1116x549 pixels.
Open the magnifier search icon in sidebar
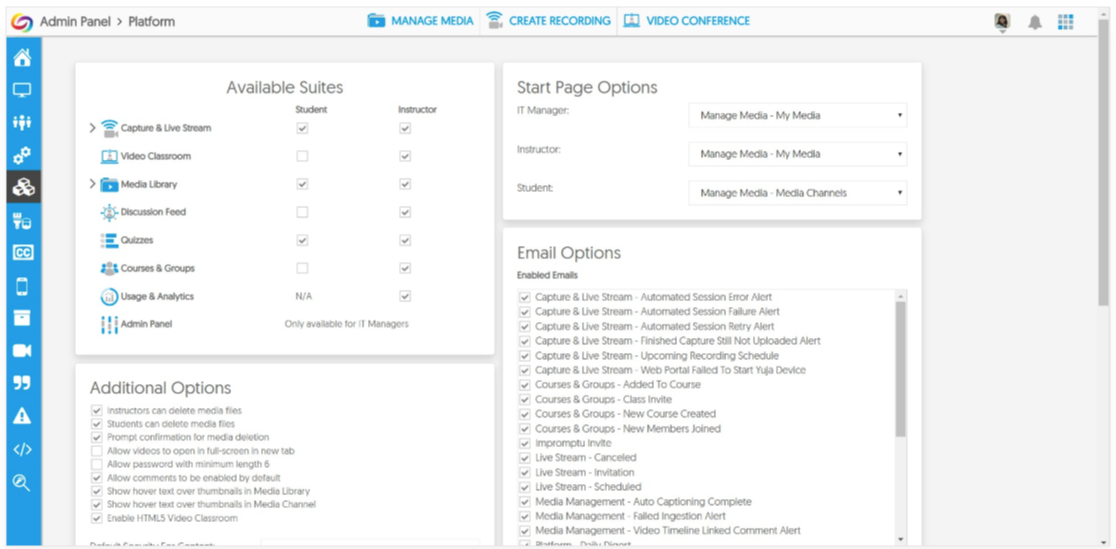pos(22,482)
